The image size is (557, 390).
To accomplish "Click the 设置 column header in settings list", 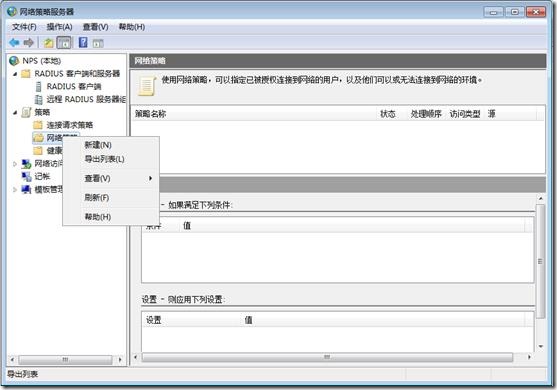I will coord(191,320).
